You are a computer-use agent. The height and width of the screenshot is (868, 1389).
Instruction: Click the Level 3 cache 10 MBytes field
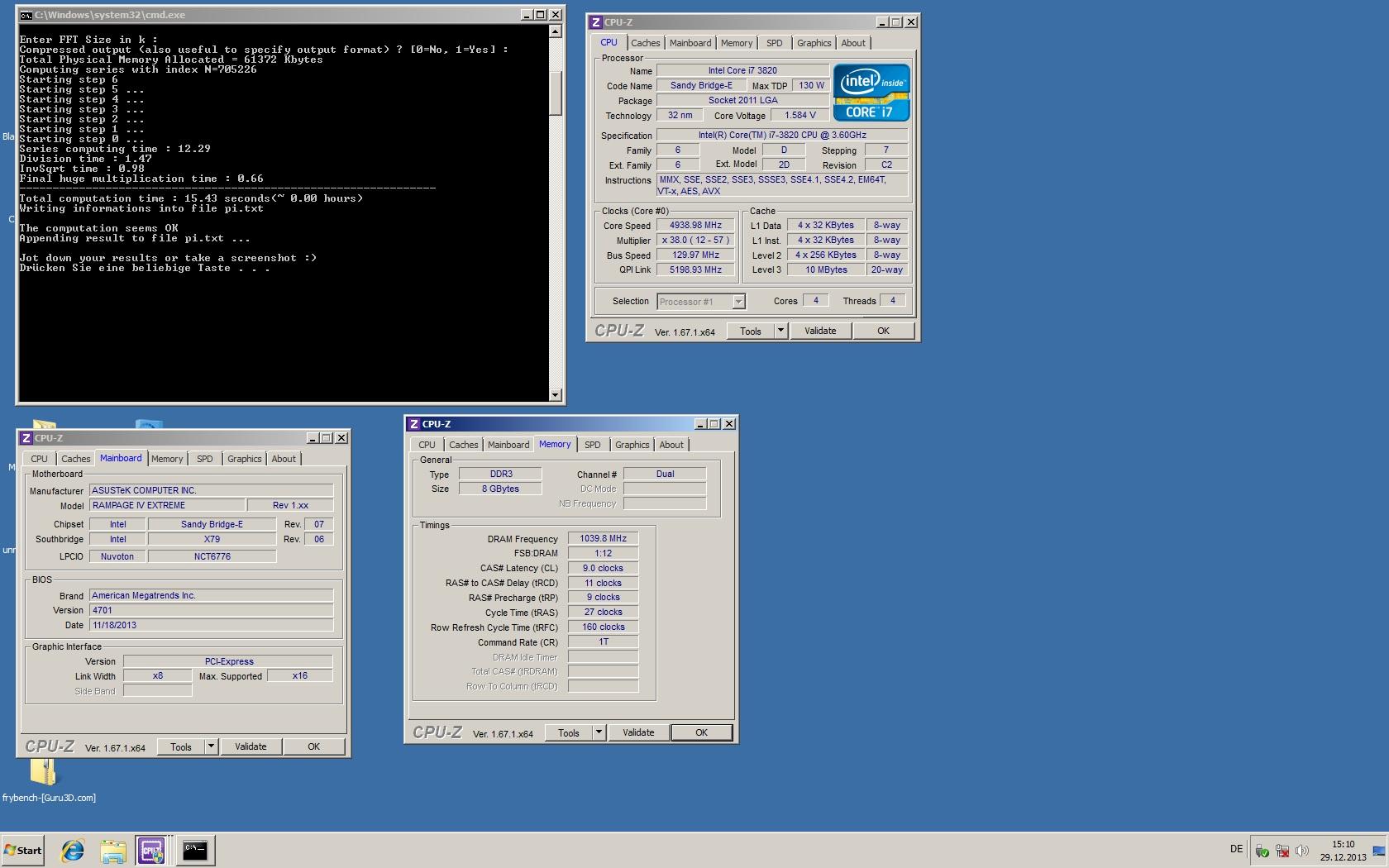[826, 269]
